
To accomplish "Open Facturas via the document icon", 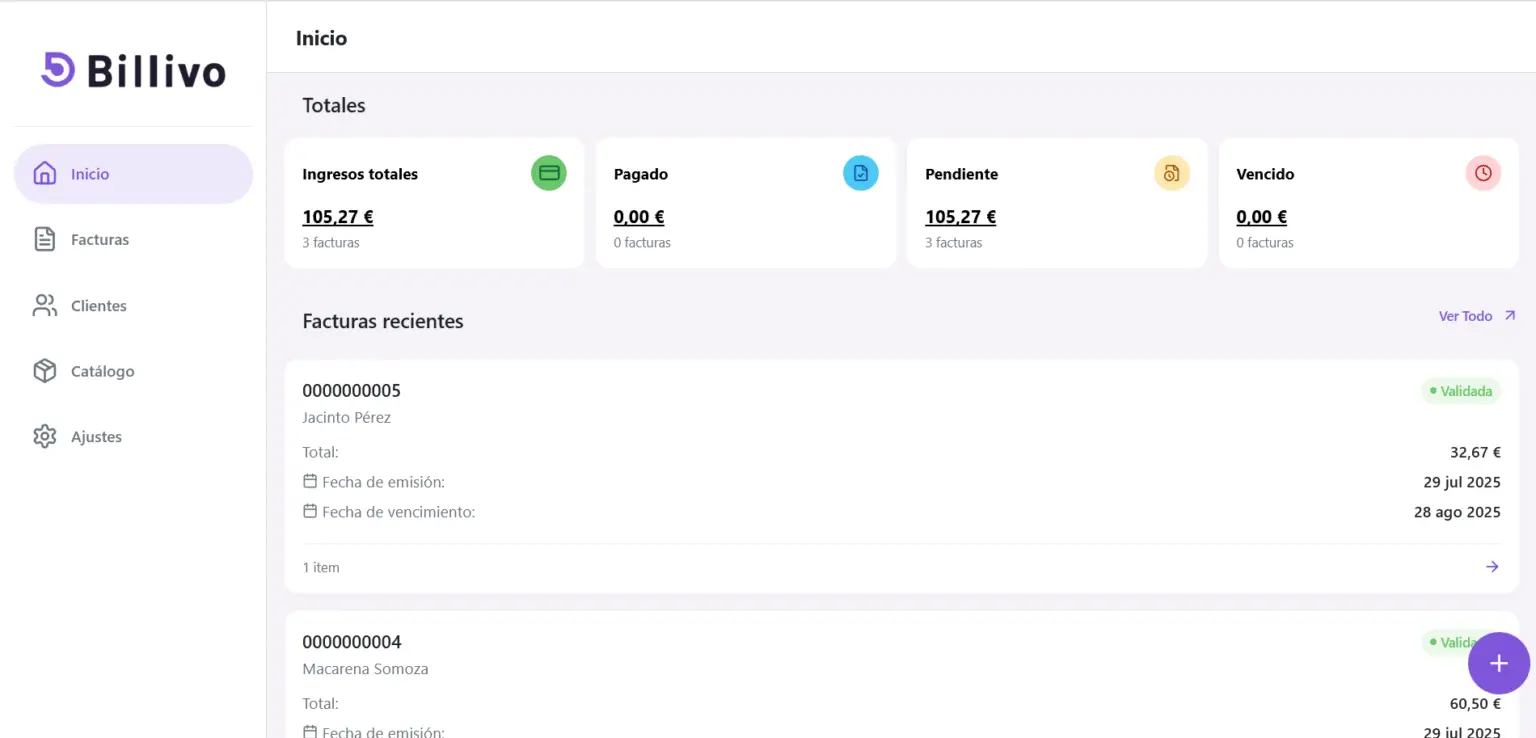I will (45, 240).
